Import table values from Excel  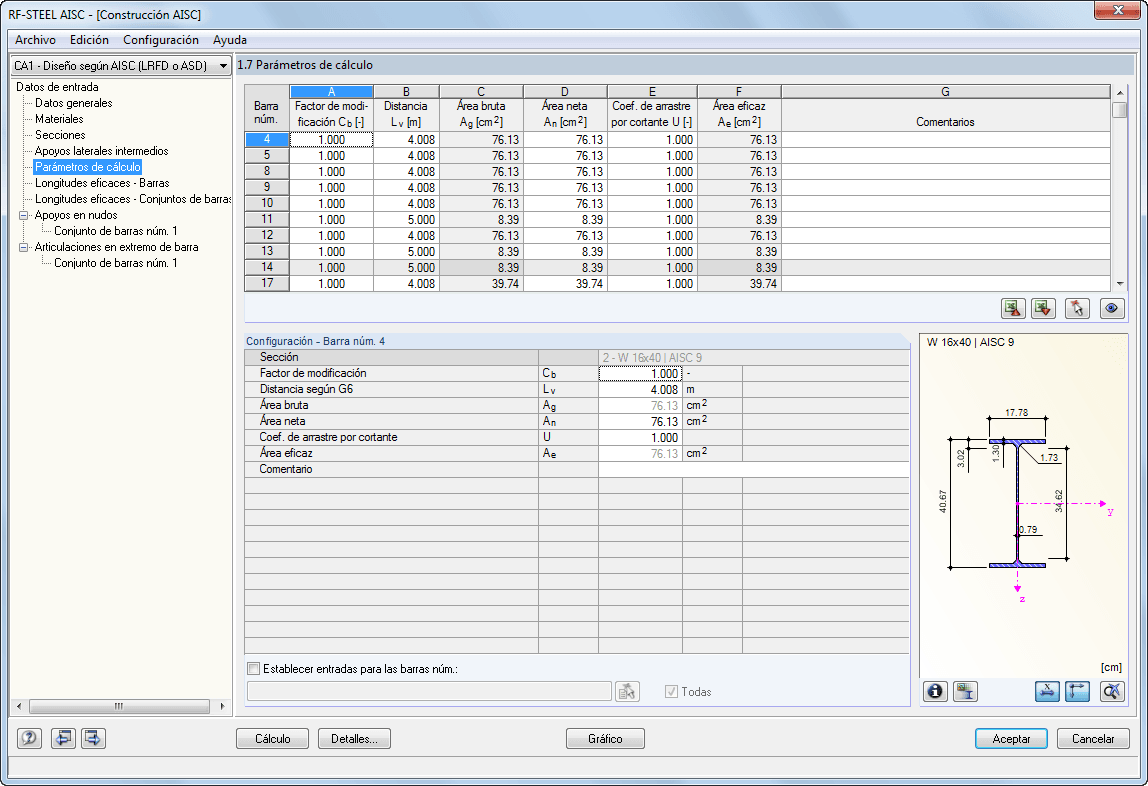coord(1042,308)
